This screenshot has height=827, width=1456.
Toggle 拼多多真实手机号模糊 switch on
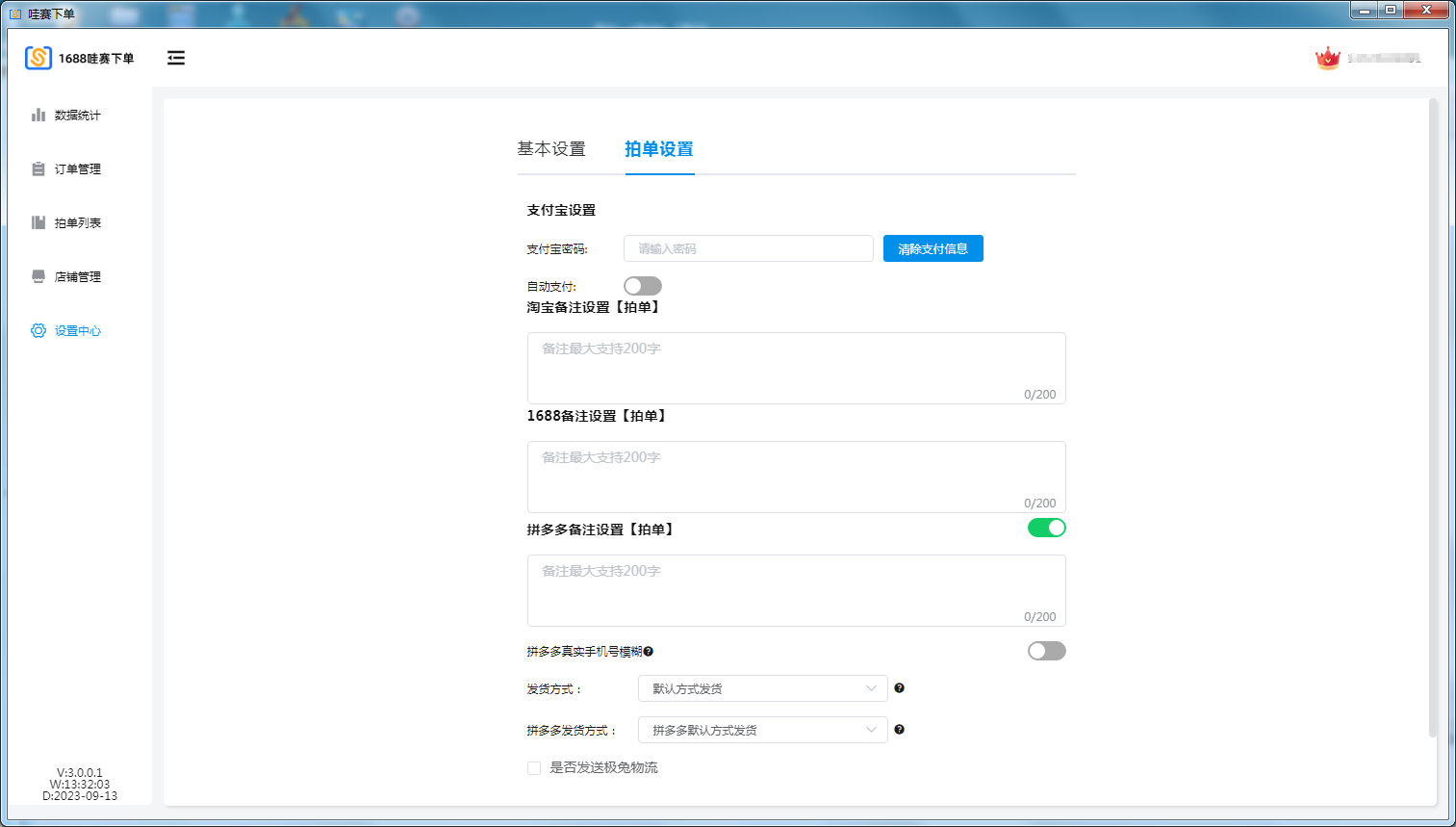pos(1046,651)
